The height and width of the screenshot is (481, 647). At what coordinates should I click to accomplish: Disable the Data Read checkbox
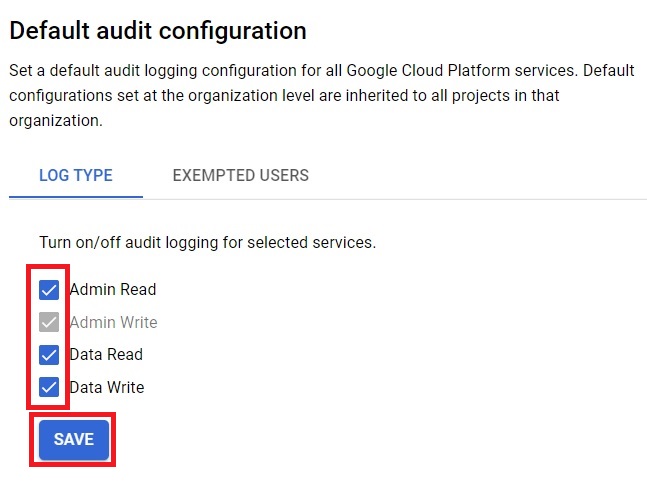point(49,355)
